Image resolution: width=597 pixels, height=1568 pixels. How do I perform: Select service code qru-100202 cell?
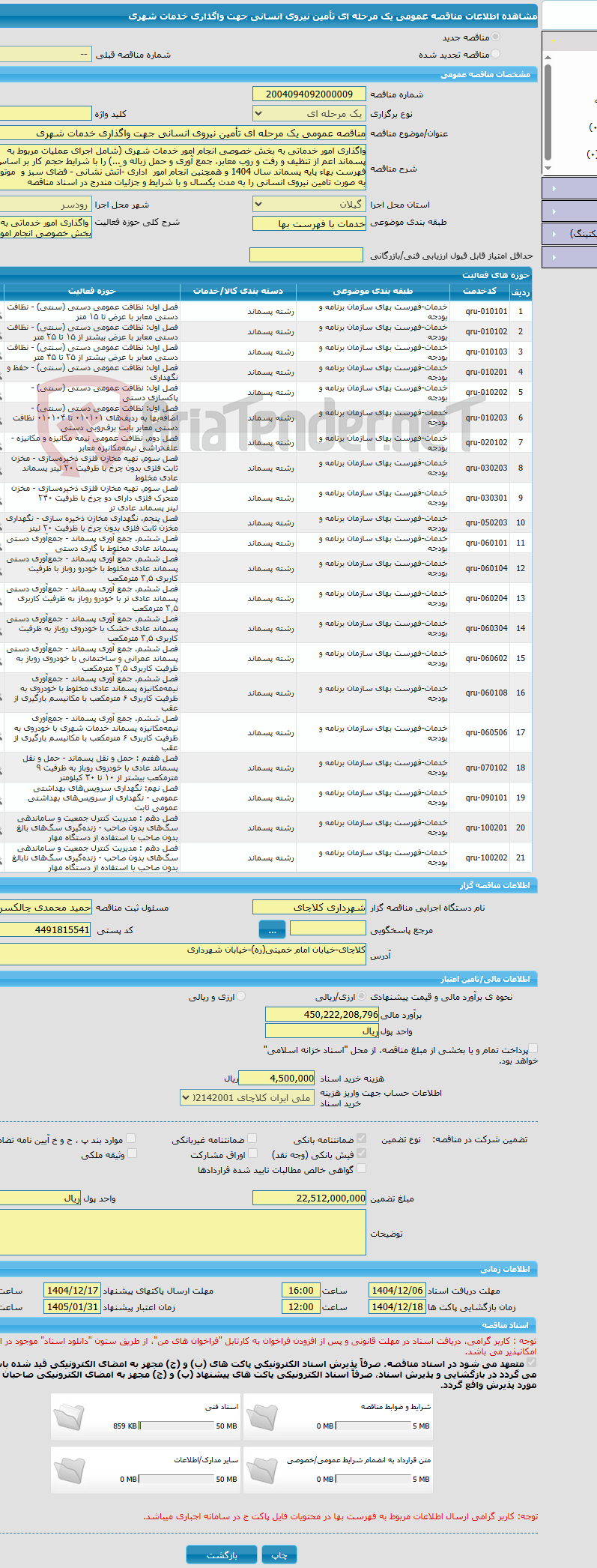point(479,857)
